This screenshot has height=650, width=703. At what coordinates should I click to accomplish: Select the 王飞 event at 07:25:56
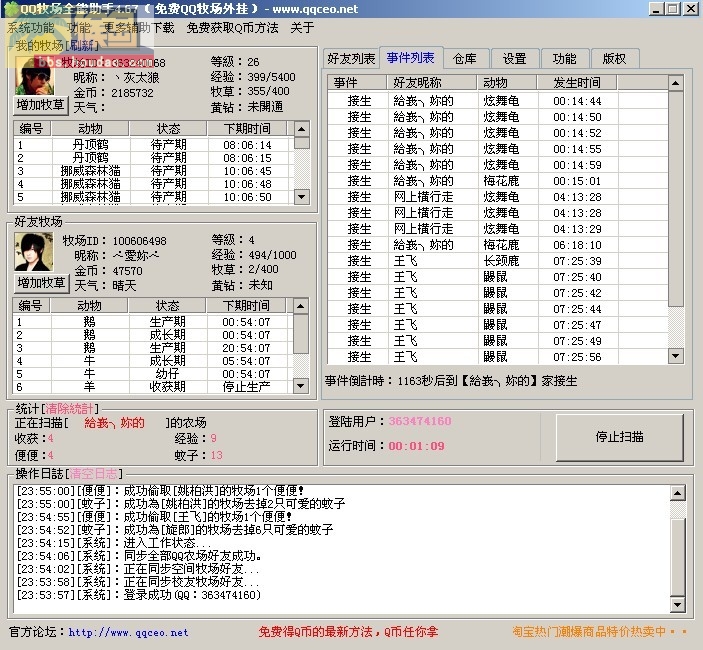click(x=498, y=356)
